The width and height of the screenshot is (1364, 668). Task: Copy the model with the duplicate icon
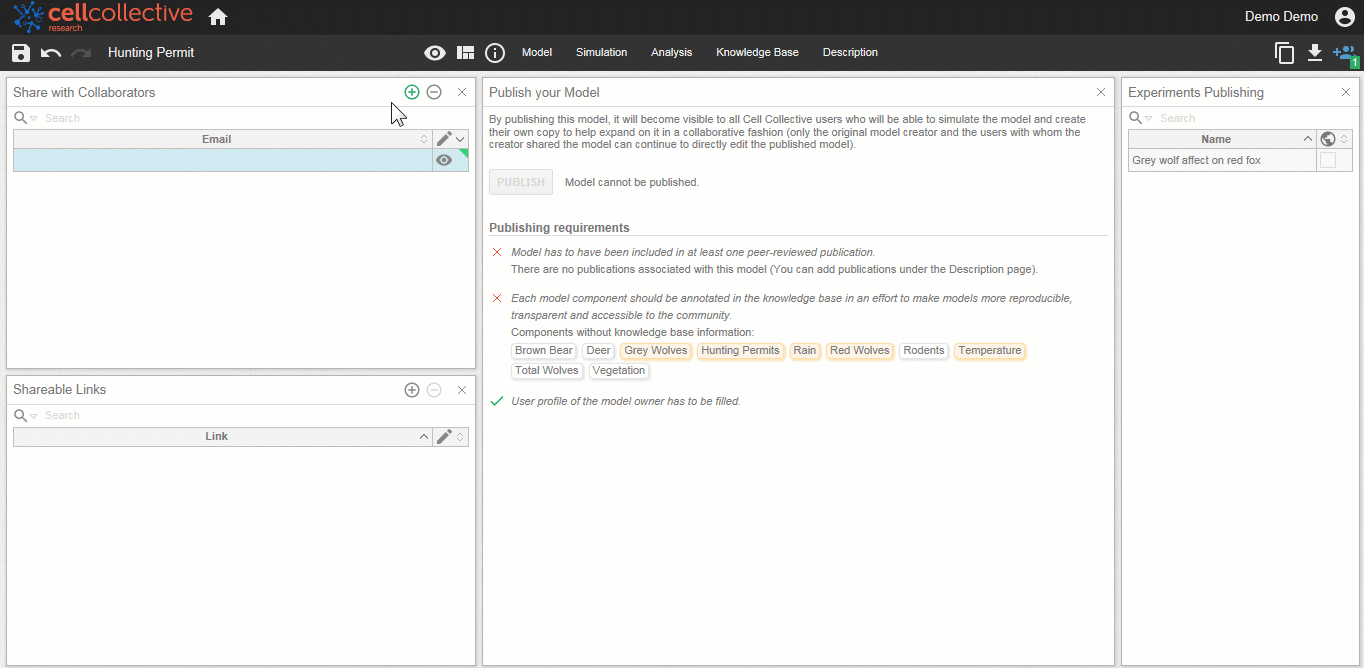[x=1285, y=53]
